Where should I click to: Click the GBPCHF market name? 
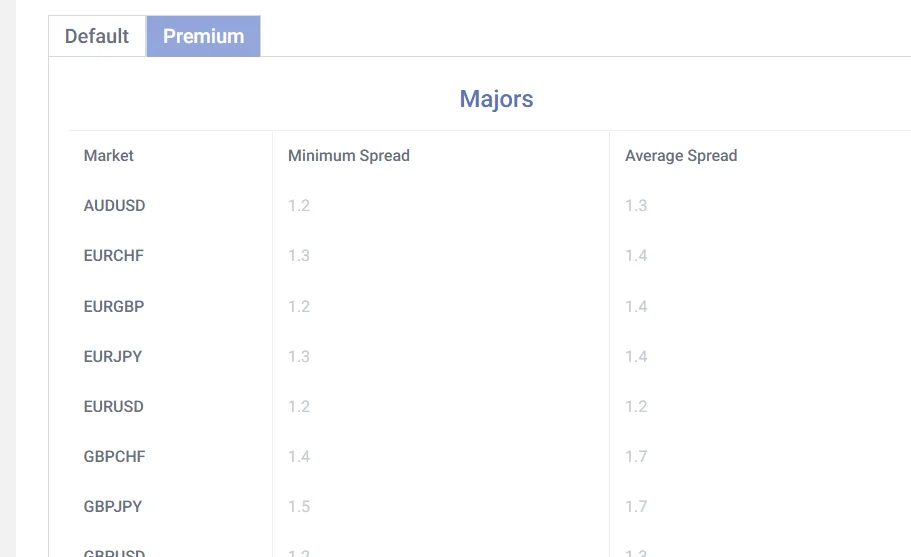pyautogui.click(x=115, y=457)
